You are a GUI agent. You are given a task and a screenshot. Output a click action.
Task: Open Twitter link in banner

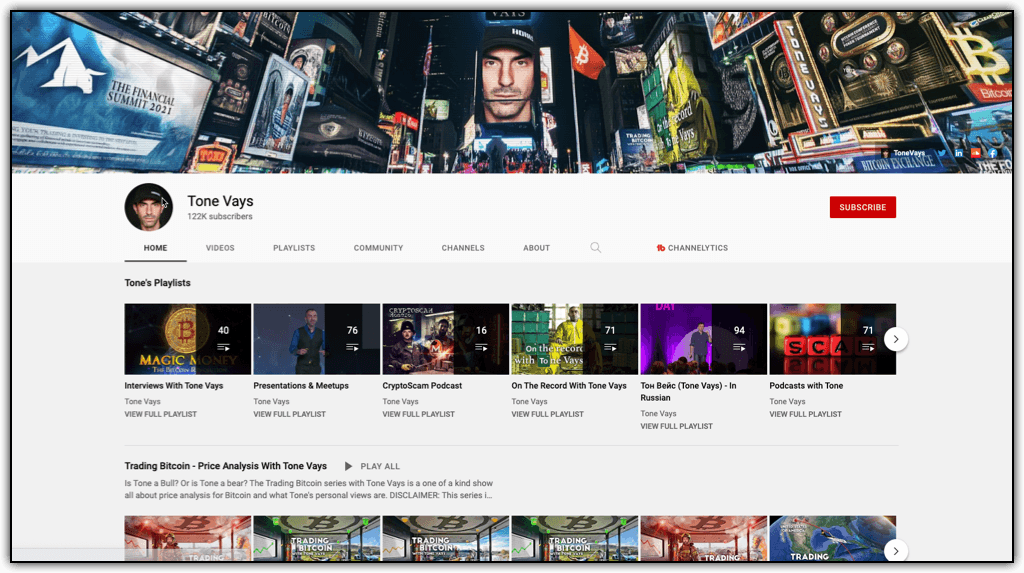pos(942,153)
